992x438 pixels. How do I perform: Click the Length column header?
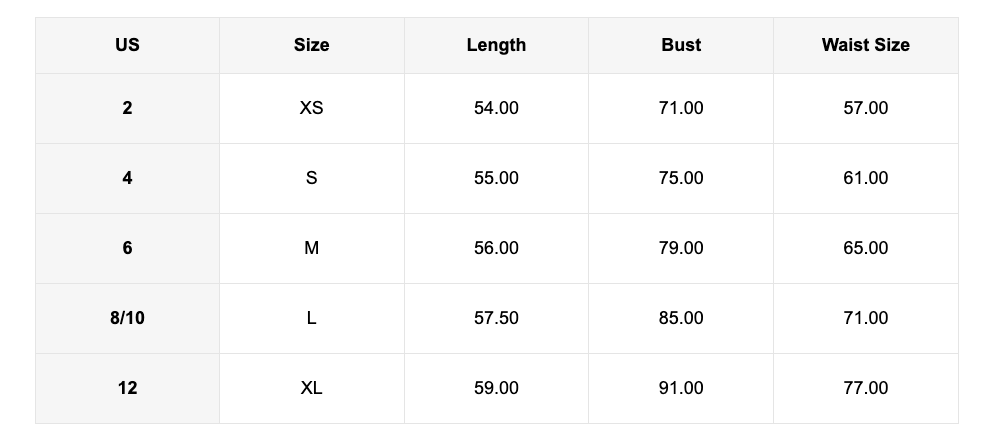click(496, 45)
